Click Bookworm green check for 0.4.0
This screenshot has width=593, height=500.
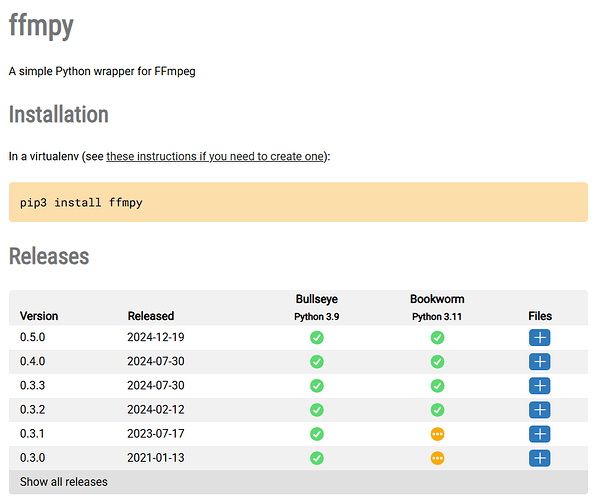click(x=438, y=362)
